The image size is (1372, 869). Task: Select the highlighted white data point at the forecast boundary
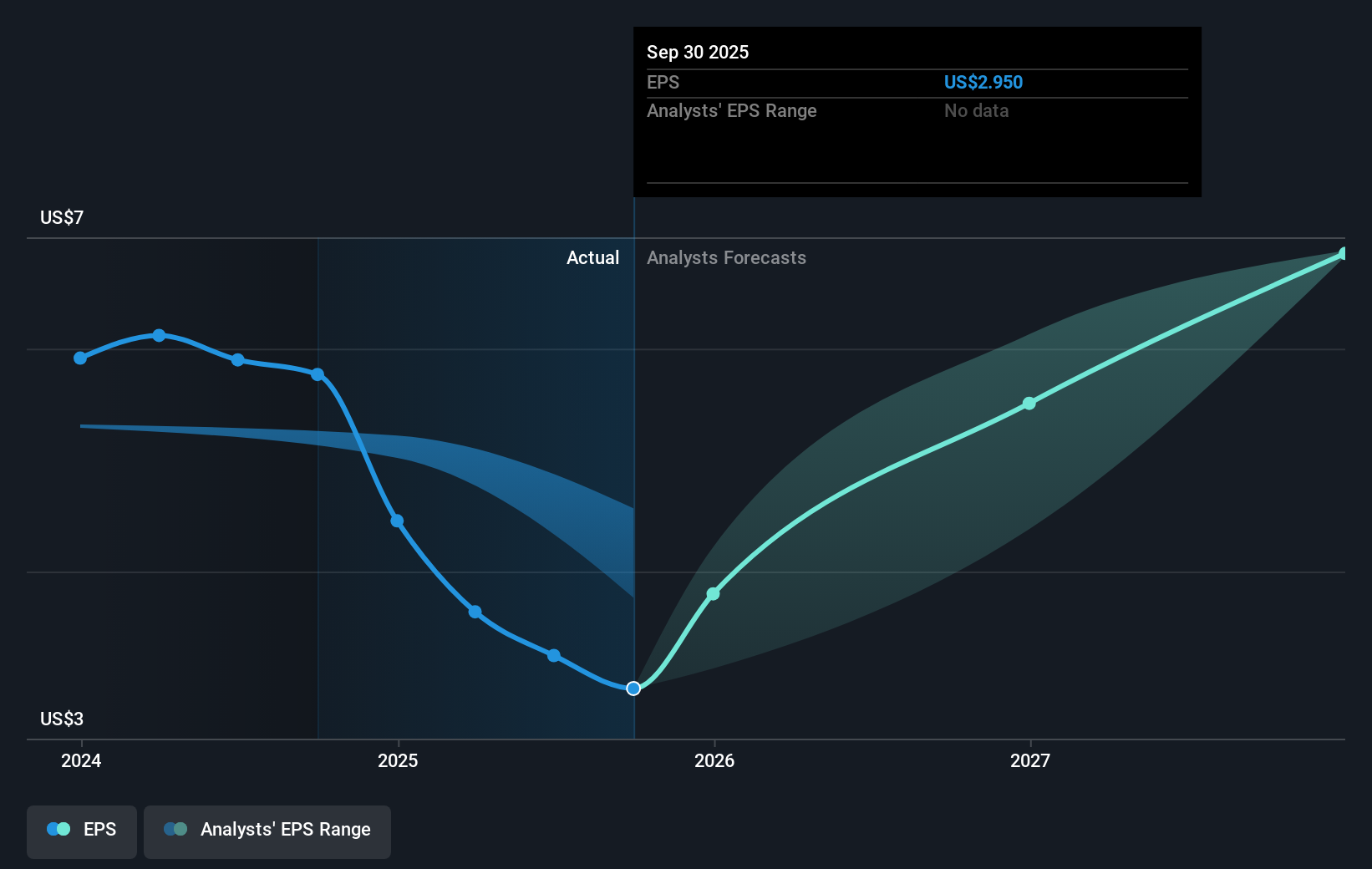point(633,689)
